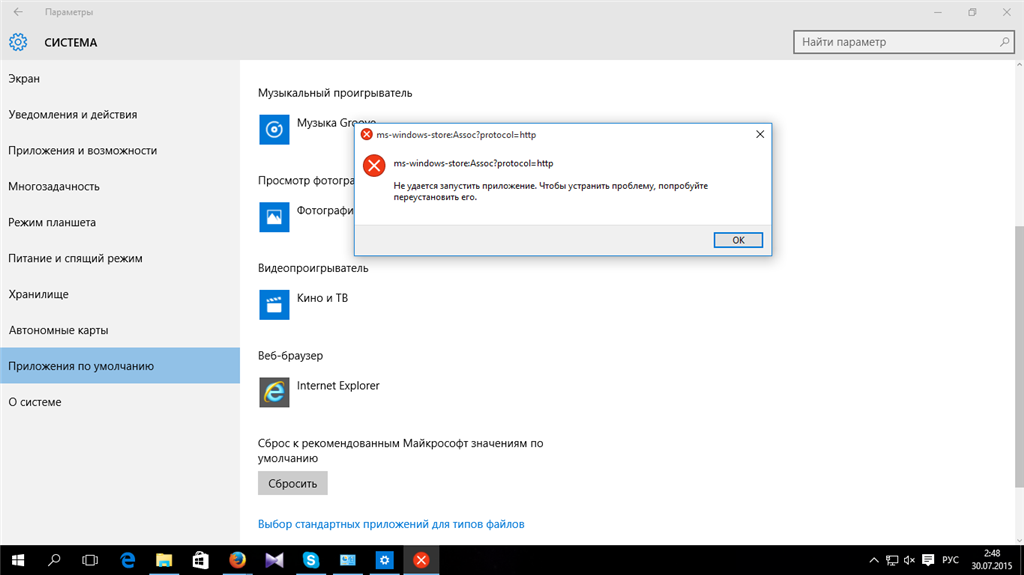Screen dimensions: 1024x575
Task: Click the back arrow in Settings
Action: coord(18,12)
